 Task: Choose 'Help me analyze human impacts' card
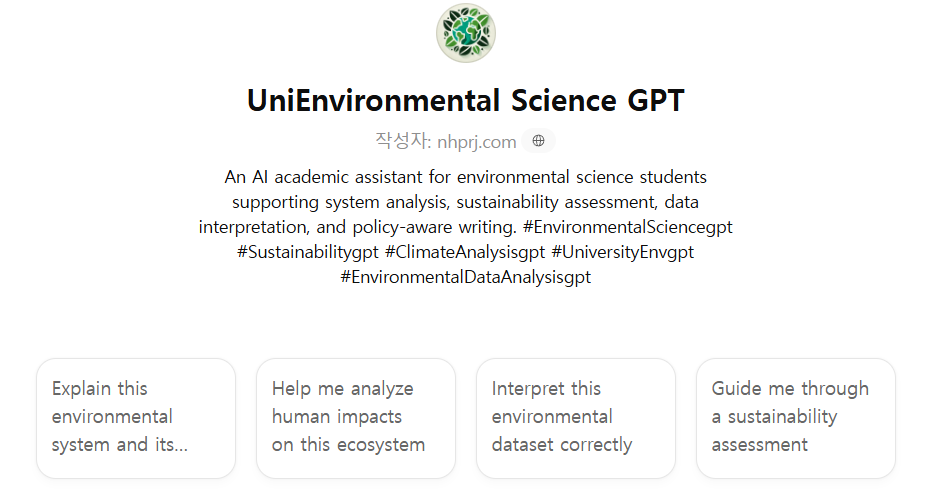coord(356,417)
